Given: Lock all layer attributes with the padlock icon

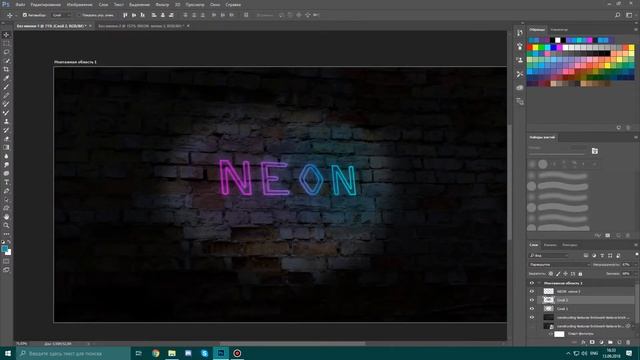Looking at the screenshot, I should click(580, 273).
